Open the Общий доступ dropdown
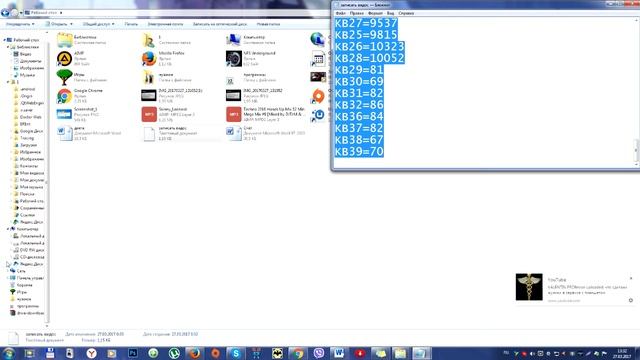This screenshot has height=360, width=640. click(98, 24)
